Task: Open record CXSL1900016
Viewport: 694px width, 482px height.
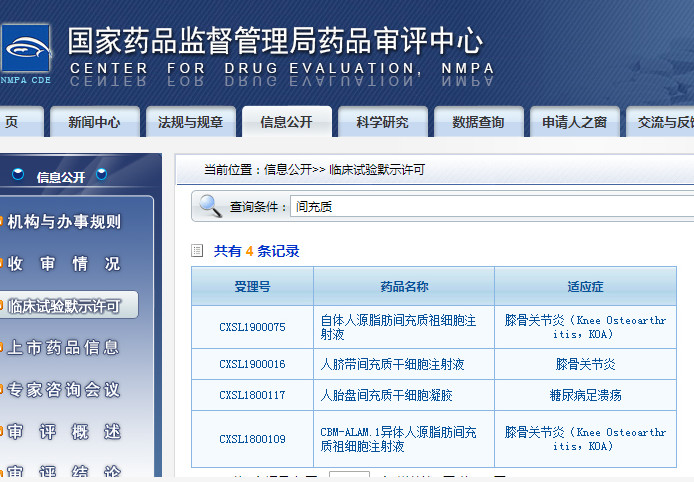Action: [252, 364]
